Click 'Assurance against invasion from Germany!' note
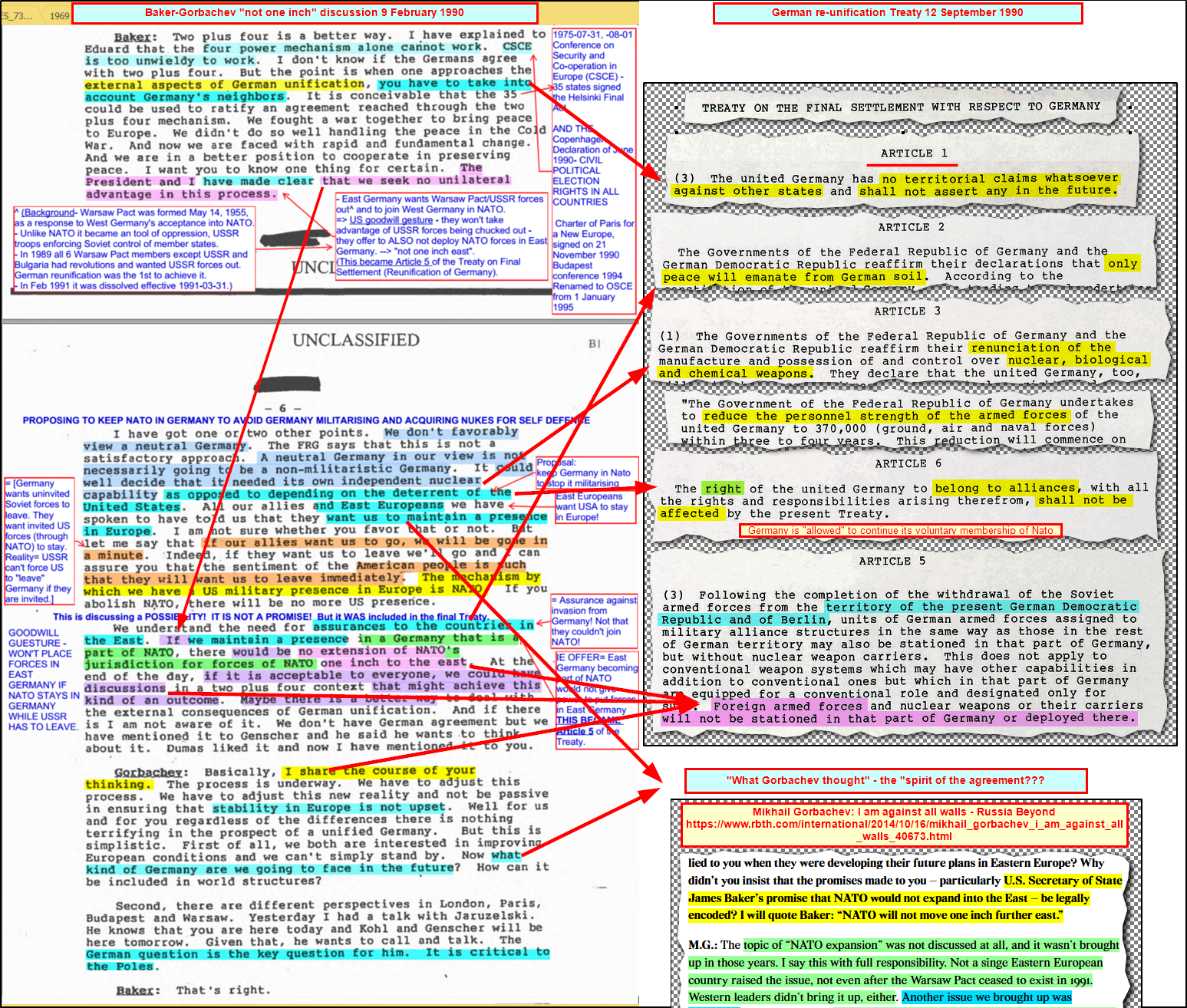 point(594,621)
